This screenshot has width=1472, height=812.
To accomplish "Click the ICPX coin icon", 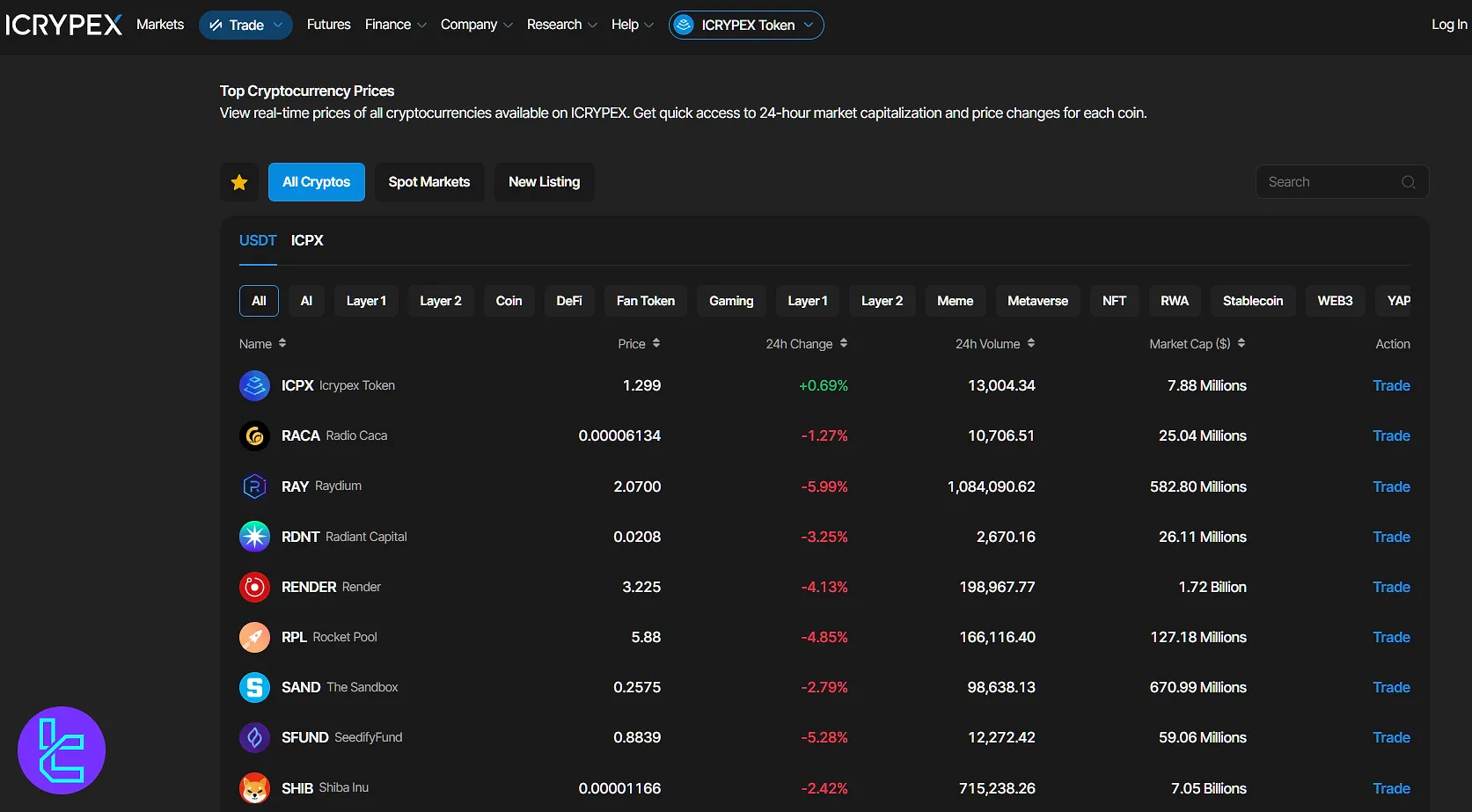I will (254, 385).
